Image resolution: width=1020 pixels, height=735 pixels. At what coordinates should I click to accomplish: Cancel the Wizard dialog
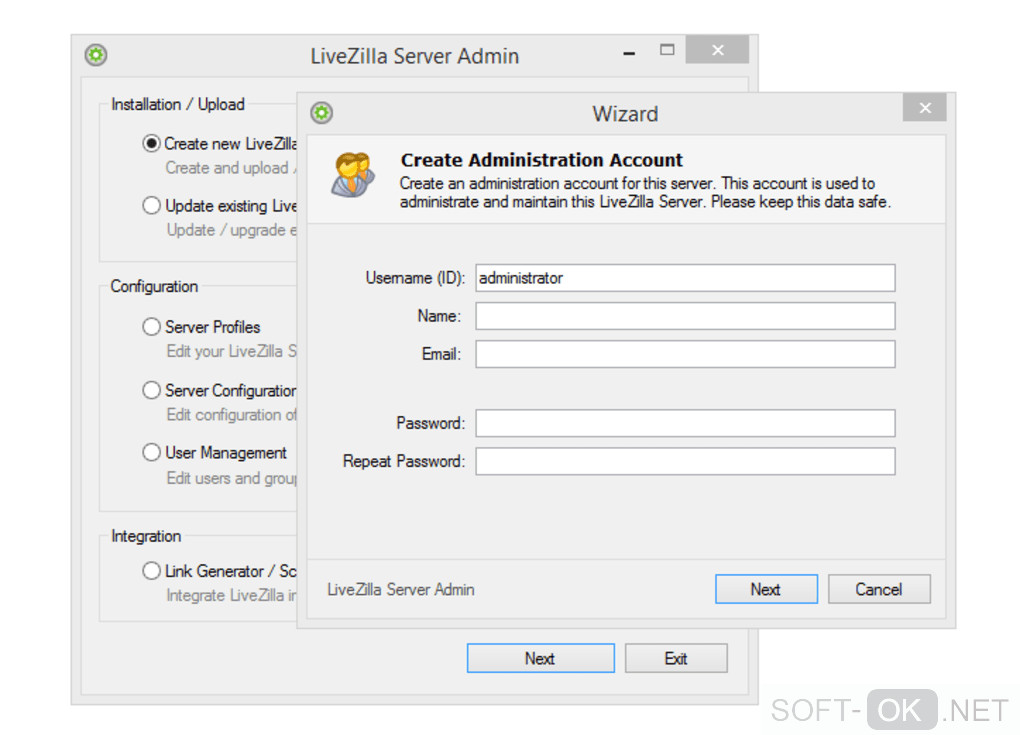tap(878, 589)
